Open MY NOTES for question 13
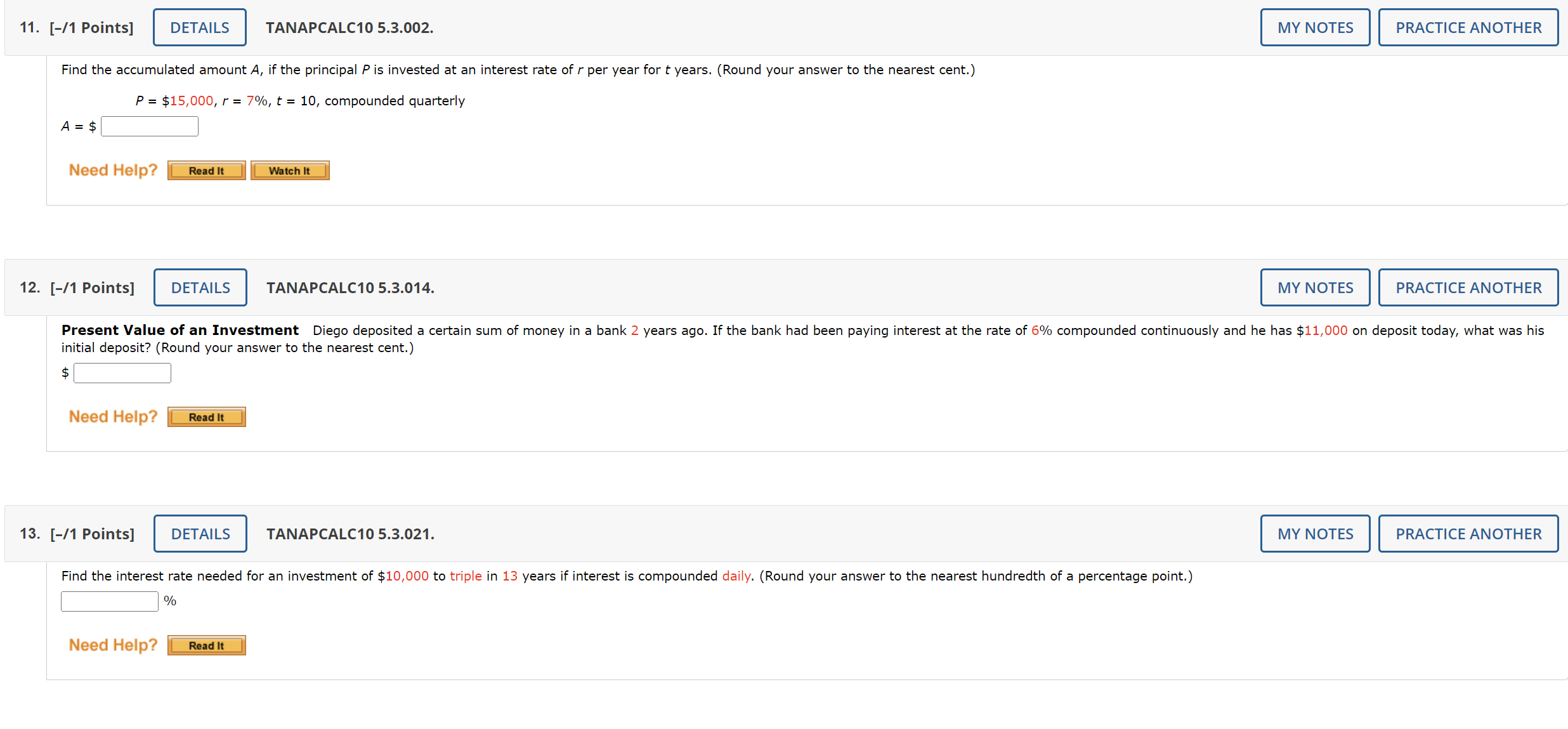Viewport: 1568px width, 729px height. pyautogui.click(x=1314, y=534)
